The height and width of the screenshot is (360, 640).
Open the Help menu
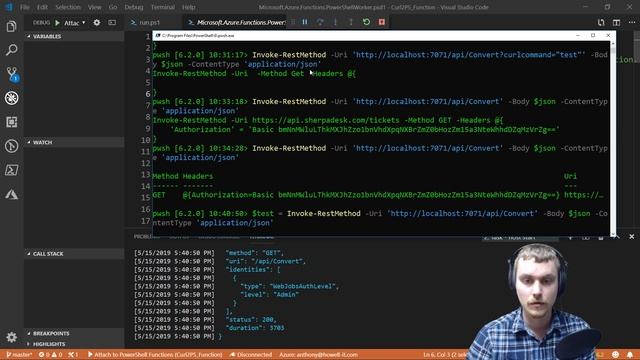[188, 7]
